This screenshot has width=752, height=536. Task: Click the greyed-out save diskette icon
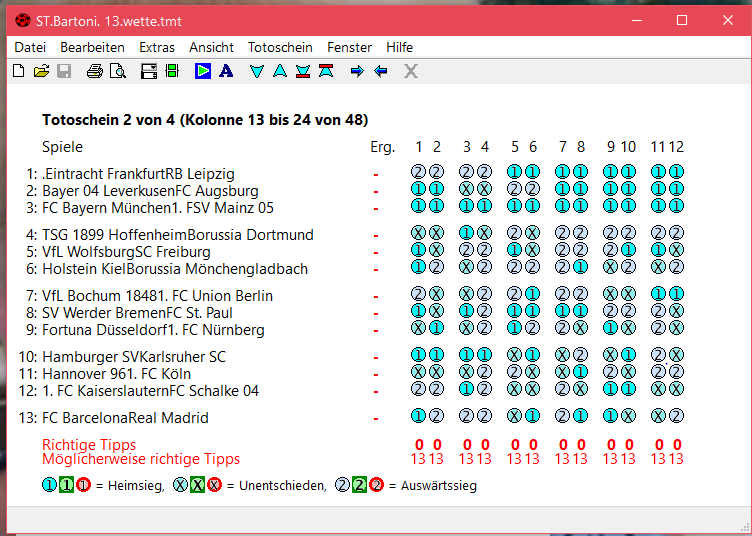[64, 71]
